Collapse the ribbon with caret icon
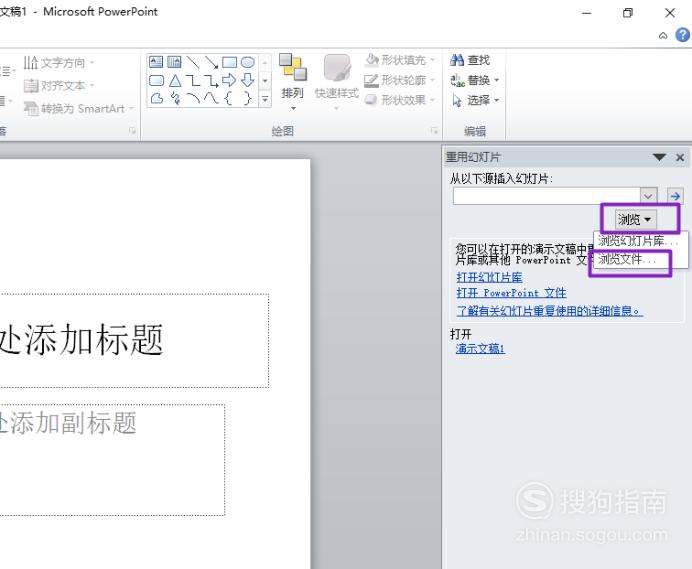692x569 pixels. tap(663, 35)
